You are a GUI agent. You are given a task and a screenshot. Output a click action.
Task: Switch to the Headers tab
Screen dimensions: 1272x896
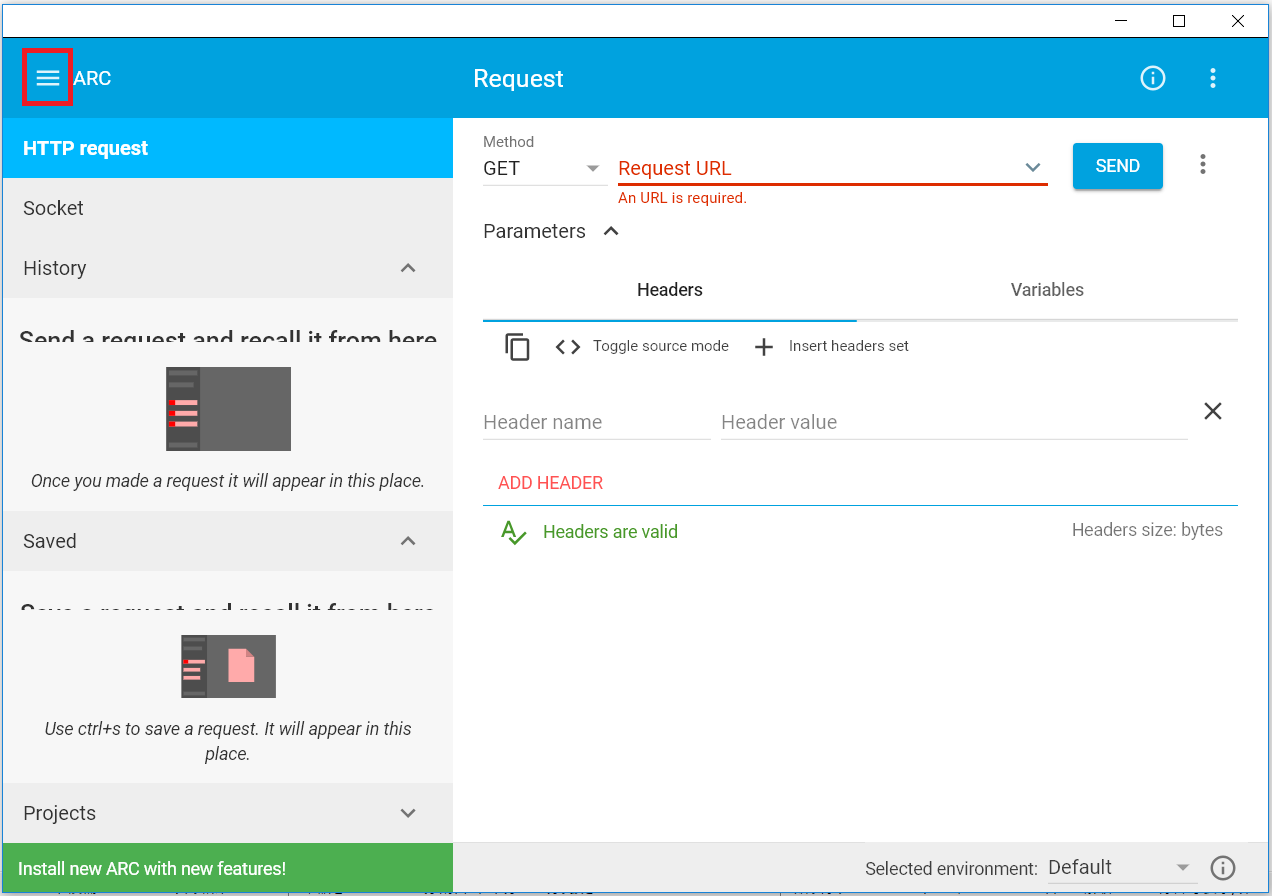(669, 290)
